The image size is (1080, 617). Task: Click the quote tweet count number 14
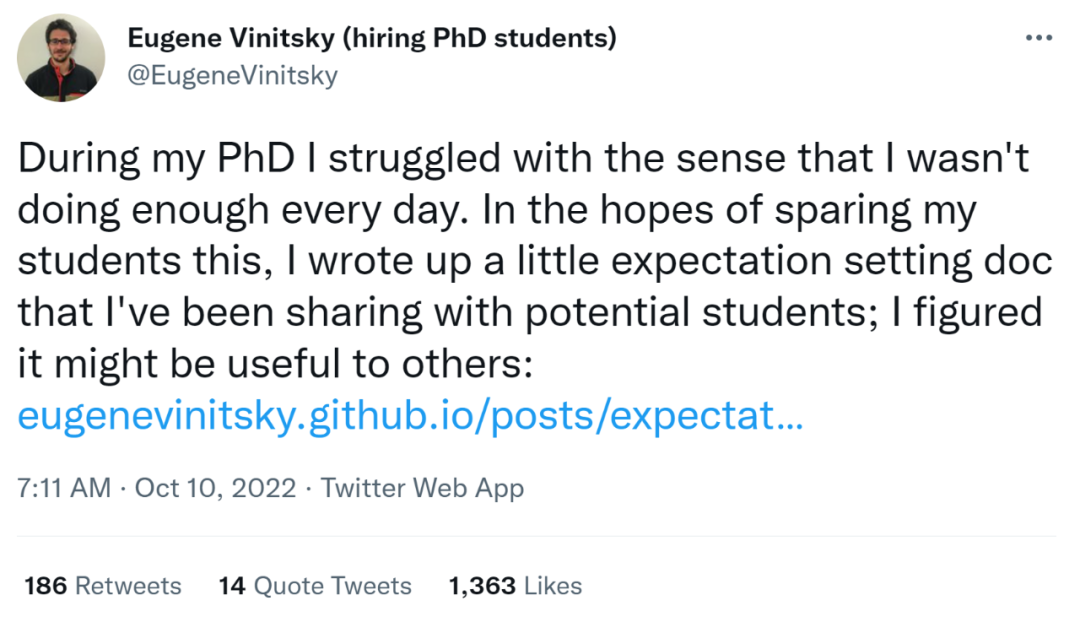(x=232, y=585)
